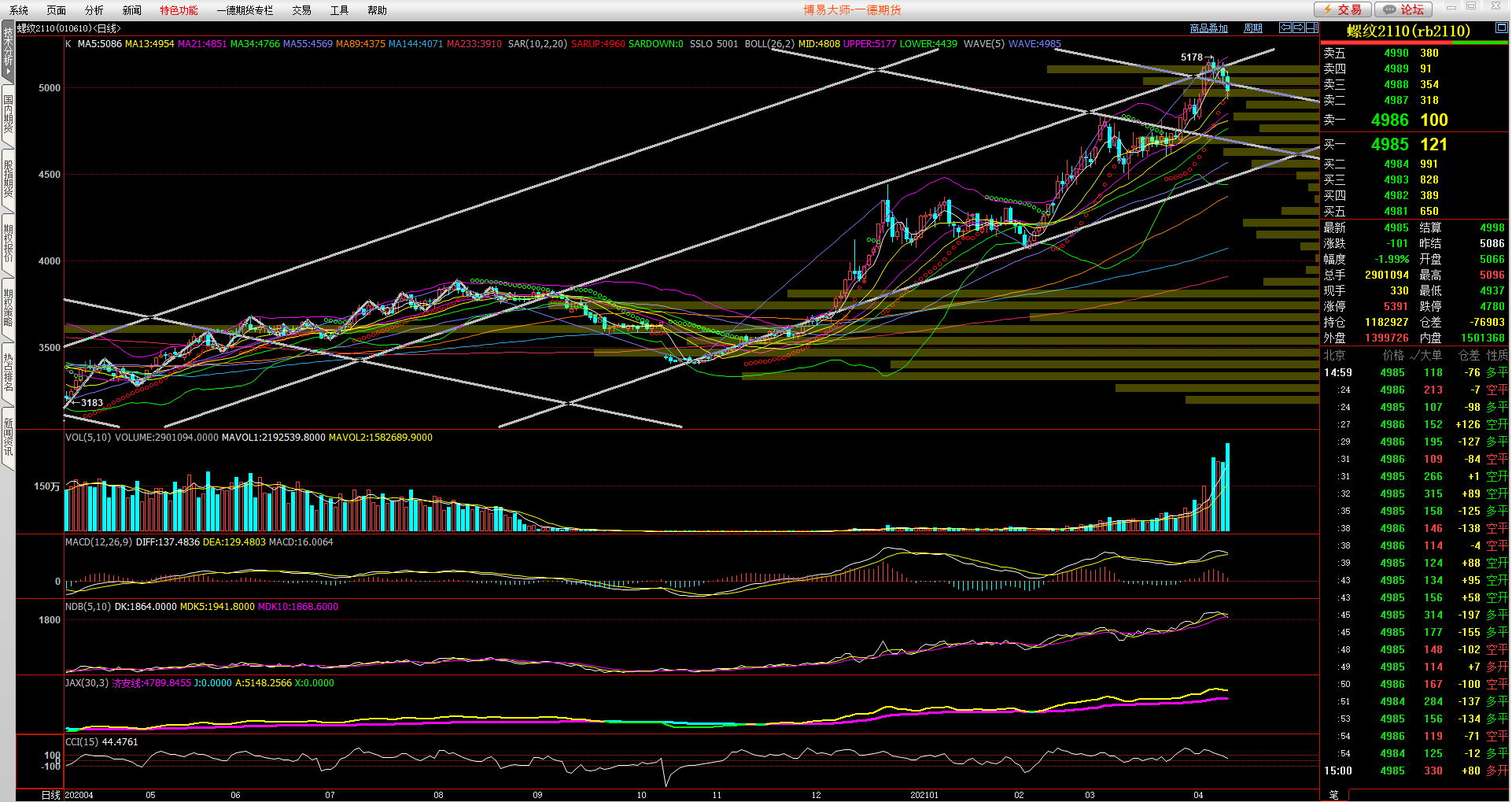Click the left arrow navigation icon
Viewport: 1512px width, 802px height.
[1285, 28]
